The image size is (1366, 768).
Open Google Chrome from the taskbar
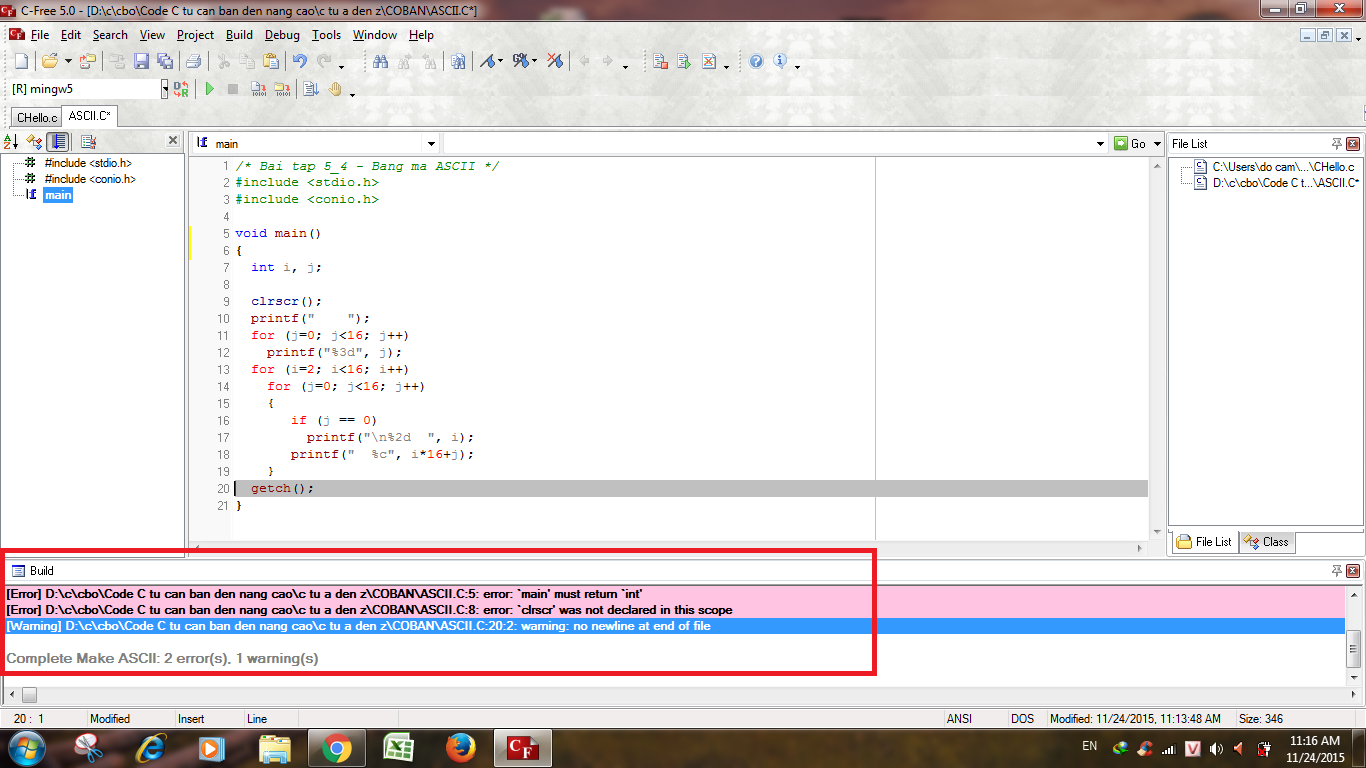(x=336, y=748)
